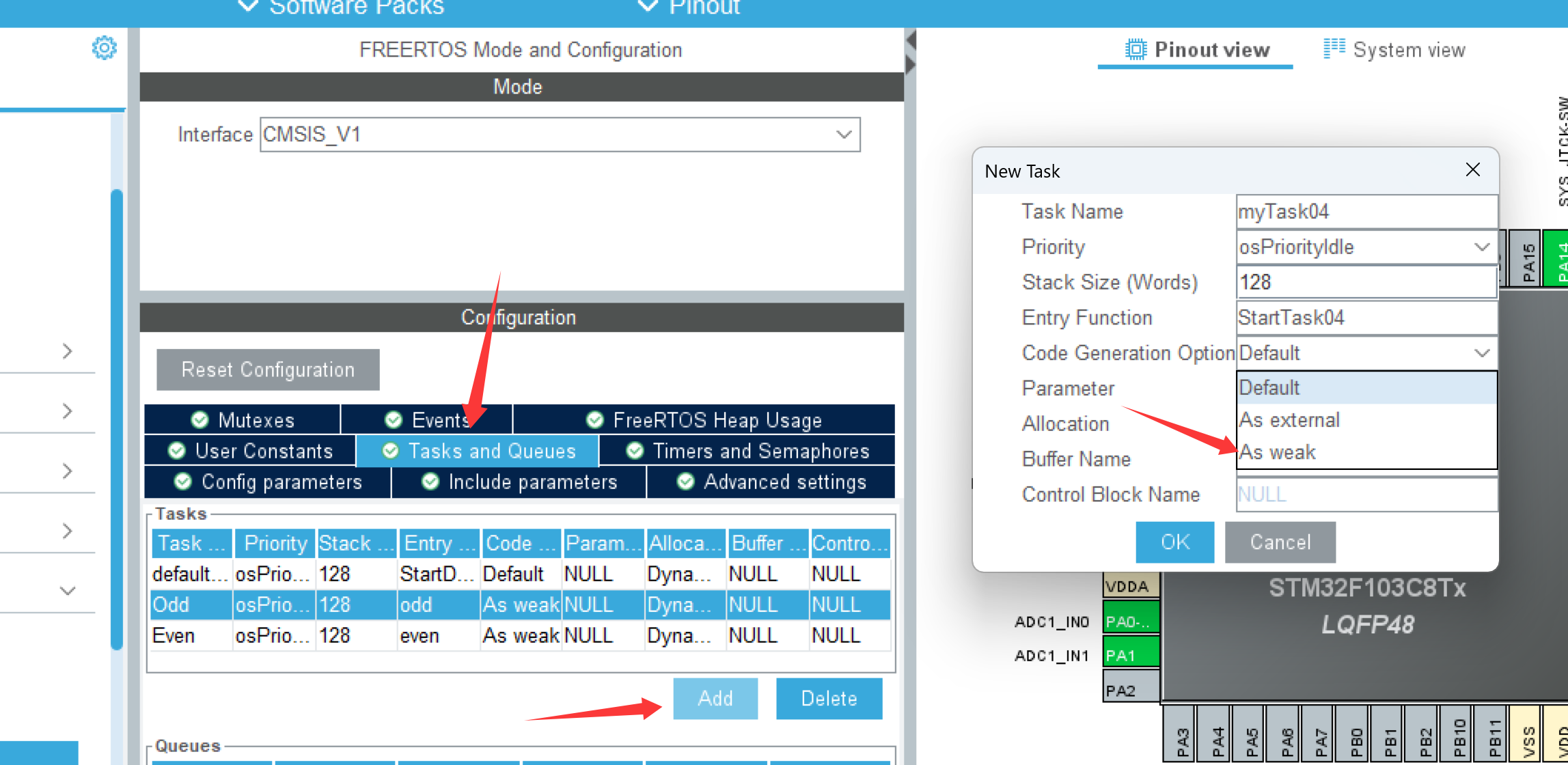Screen dimensions: 1568x765
Task: Select 'As weak' code generation option
Action: pyautogui.click(x=1278, y=452)
